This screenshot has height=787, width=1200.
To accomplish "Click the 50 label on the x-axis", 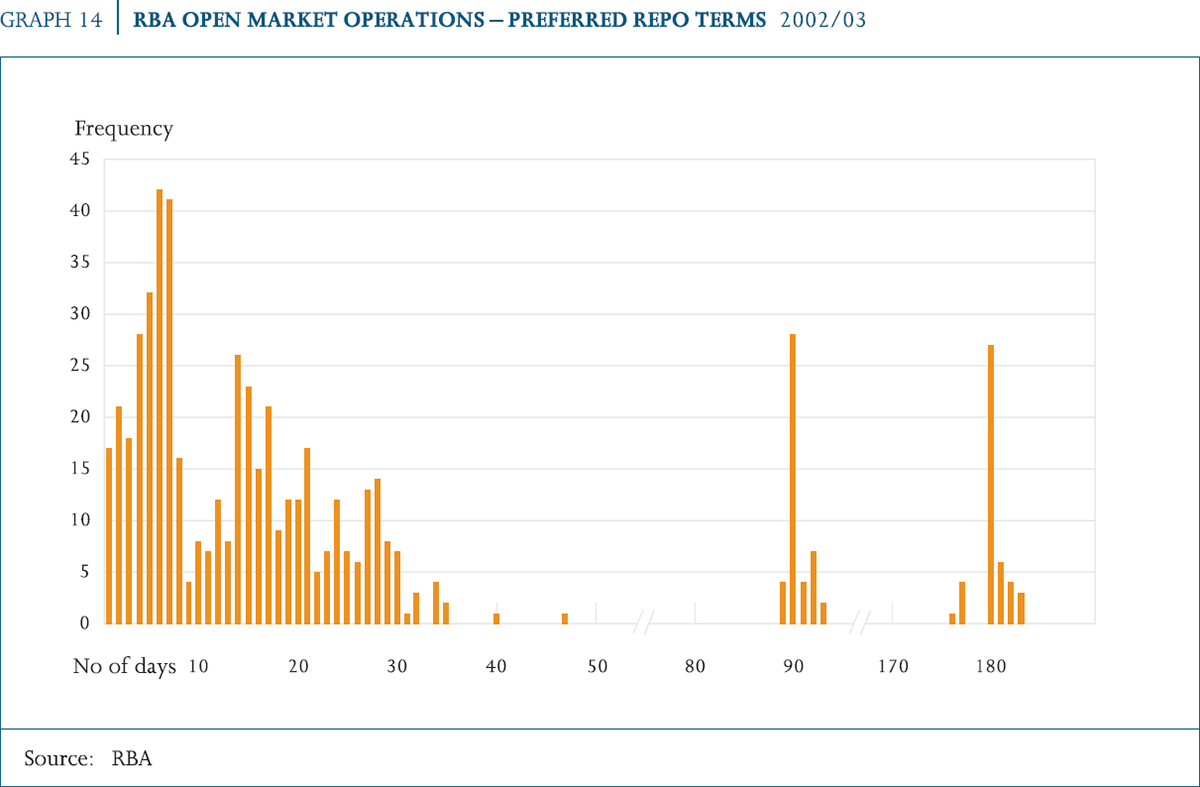I will click(x=597, y=666).
